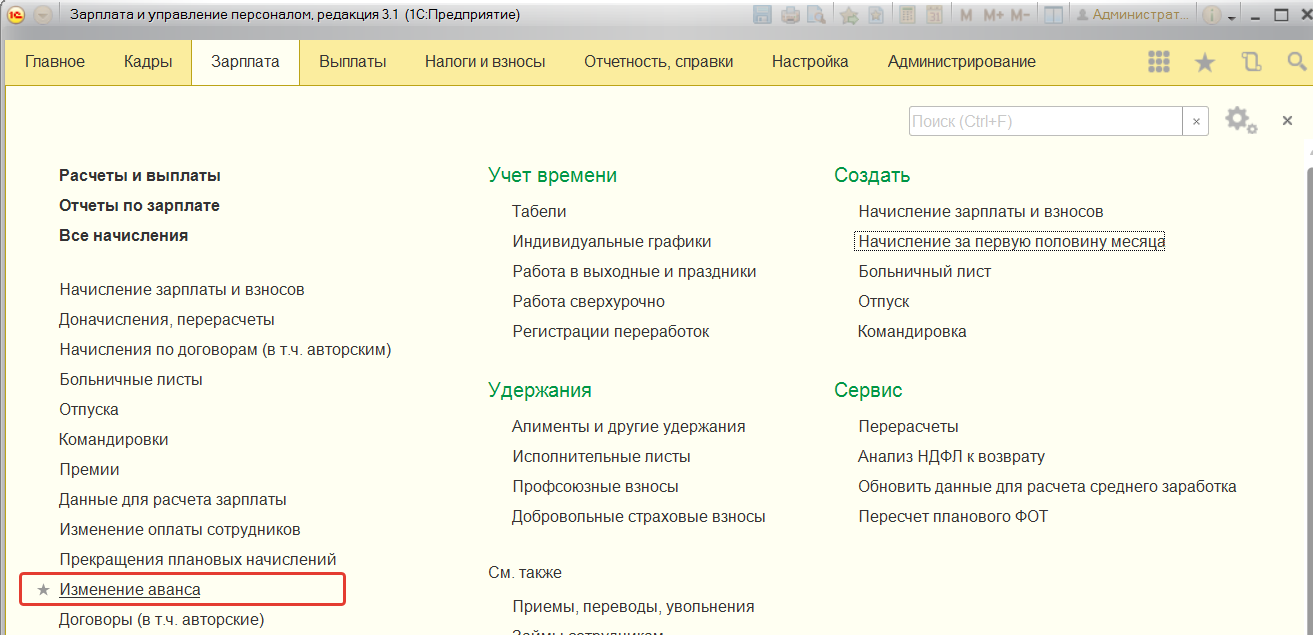Open menu settings gear icon
The height and width of the screenshot is (635, 1313).
[x=1240, y=120]
